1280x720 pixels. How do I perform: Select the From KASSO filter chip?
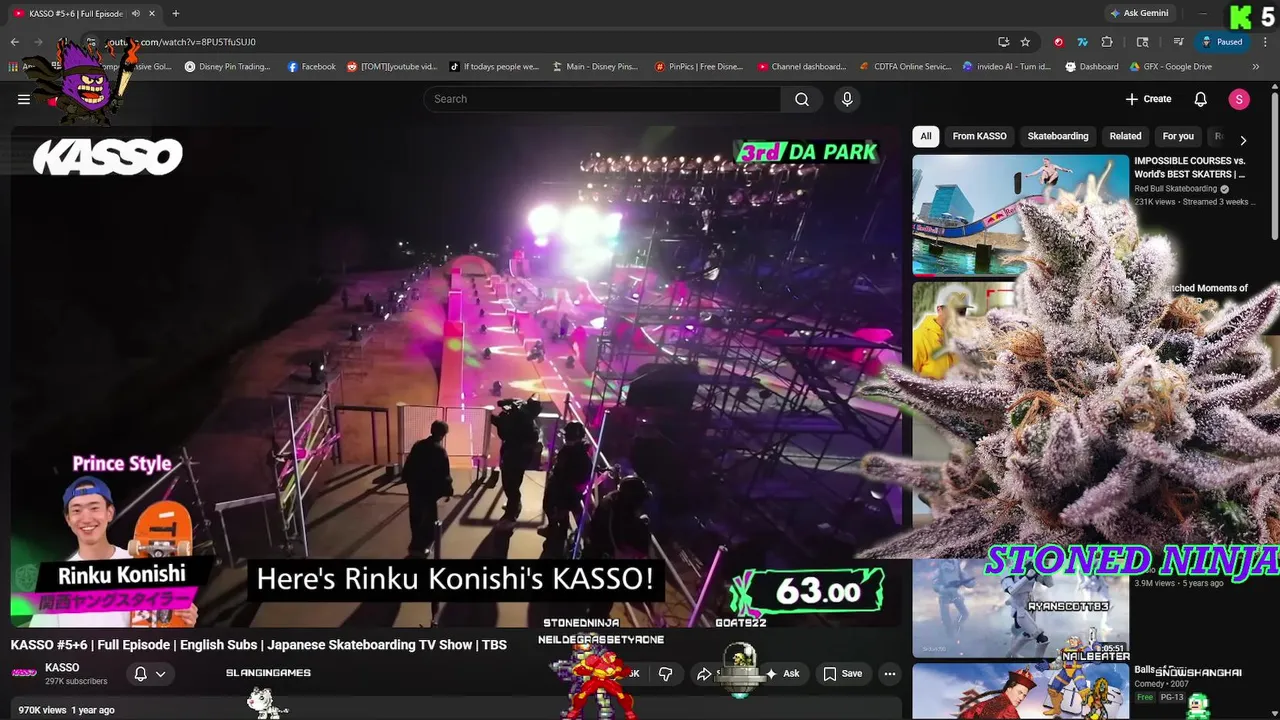pyautogui.click(x=979, y=136)
